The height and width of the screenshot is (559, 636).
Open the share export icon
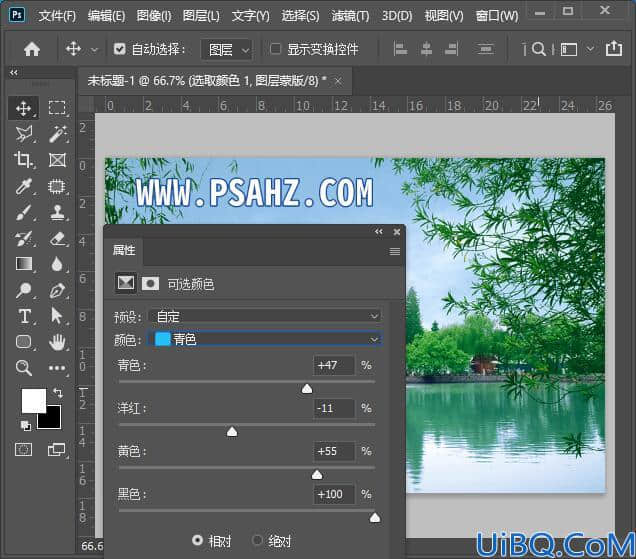click(614, 49)
